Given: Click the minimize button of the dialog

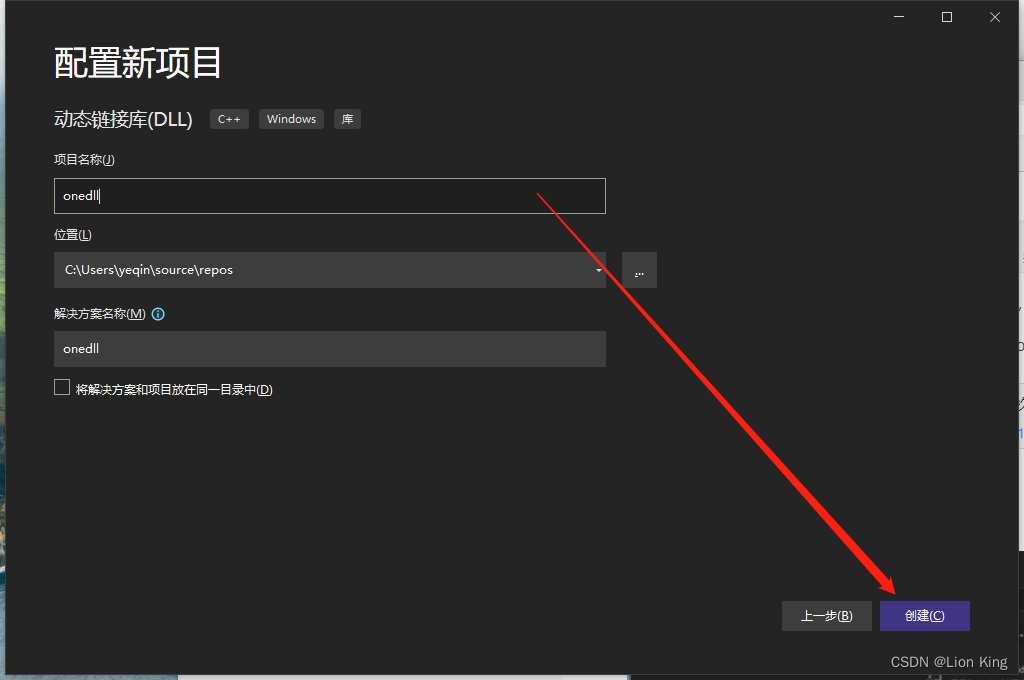Looking at the screenshot, I should tap(898, 16).
